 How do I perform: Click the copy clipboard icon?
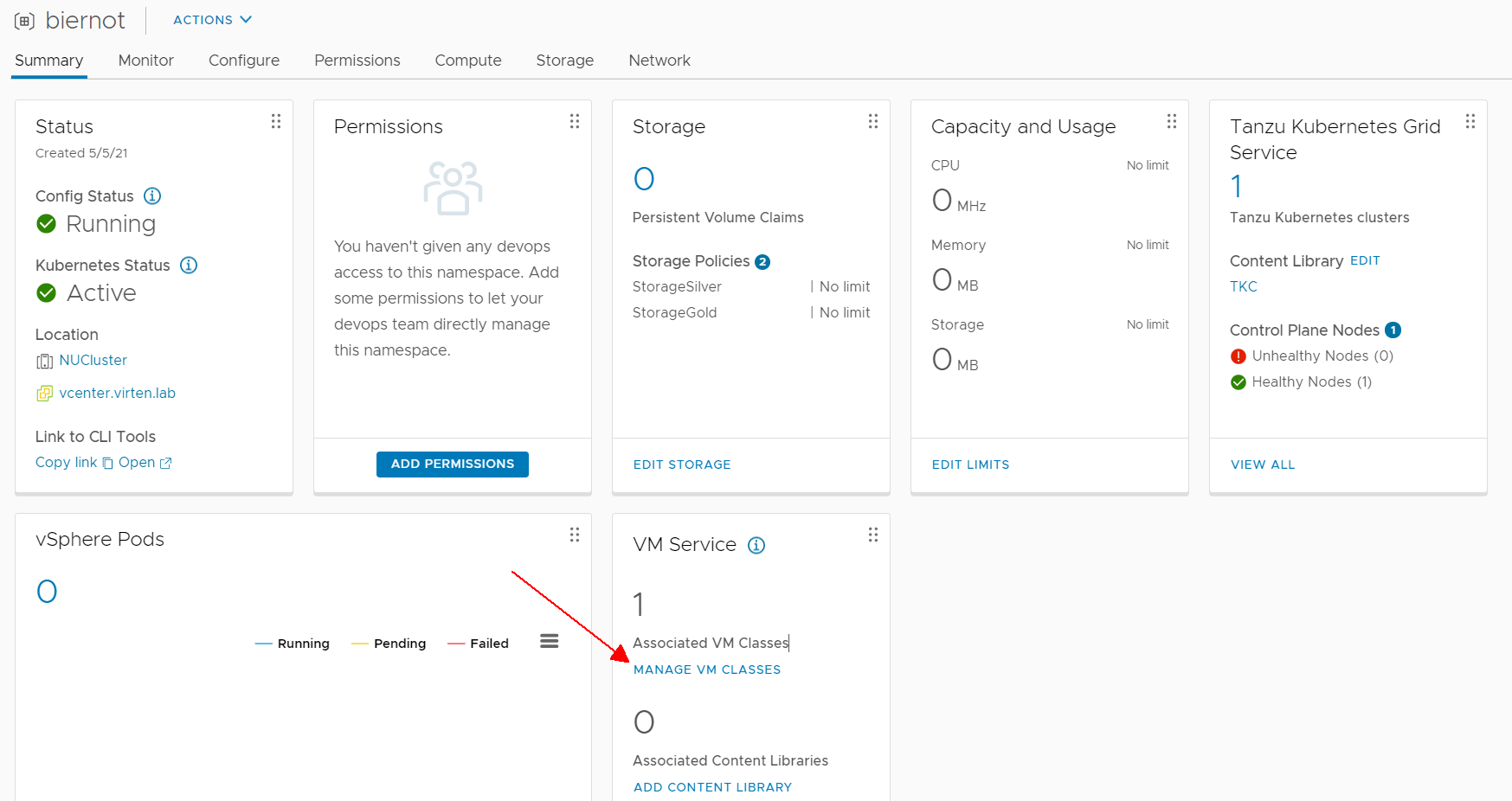point(108,463)
